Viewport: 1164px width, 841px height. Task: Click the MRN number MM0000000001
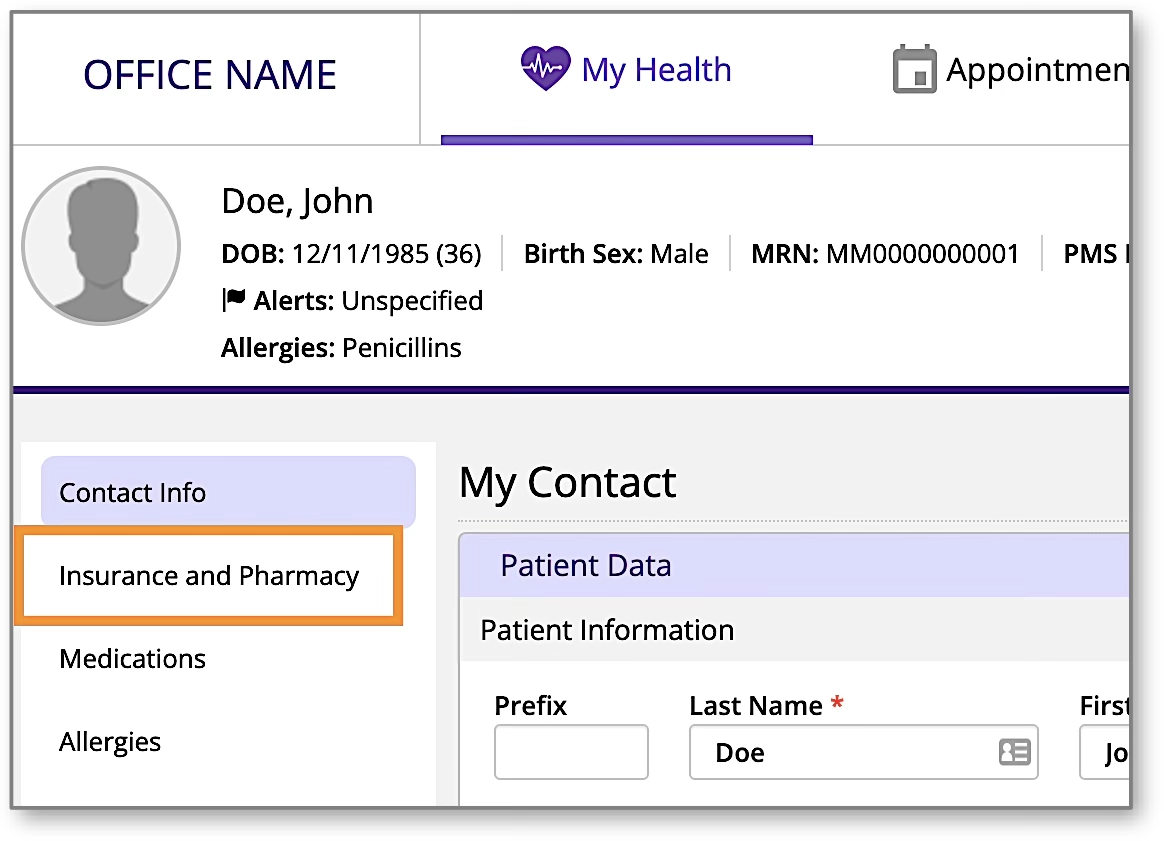point(922,254)
